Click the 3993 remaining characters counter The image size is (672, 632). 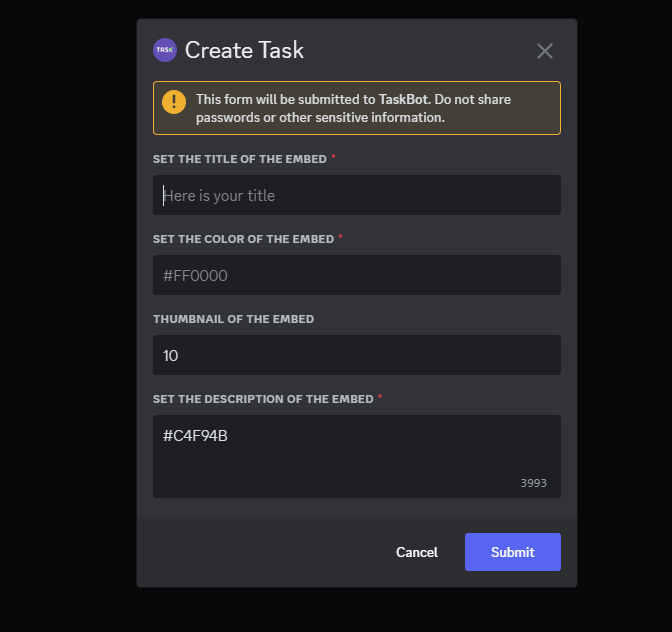(x=533, y=483)
